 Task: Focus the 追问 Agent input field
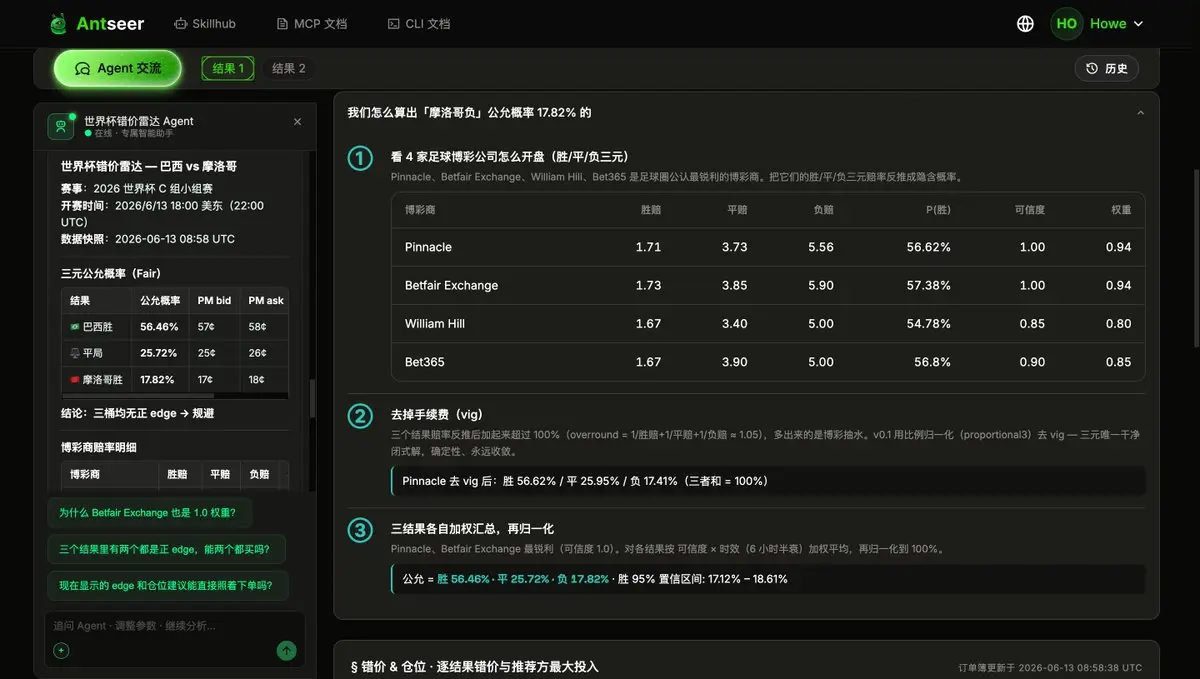click(175, 626)
